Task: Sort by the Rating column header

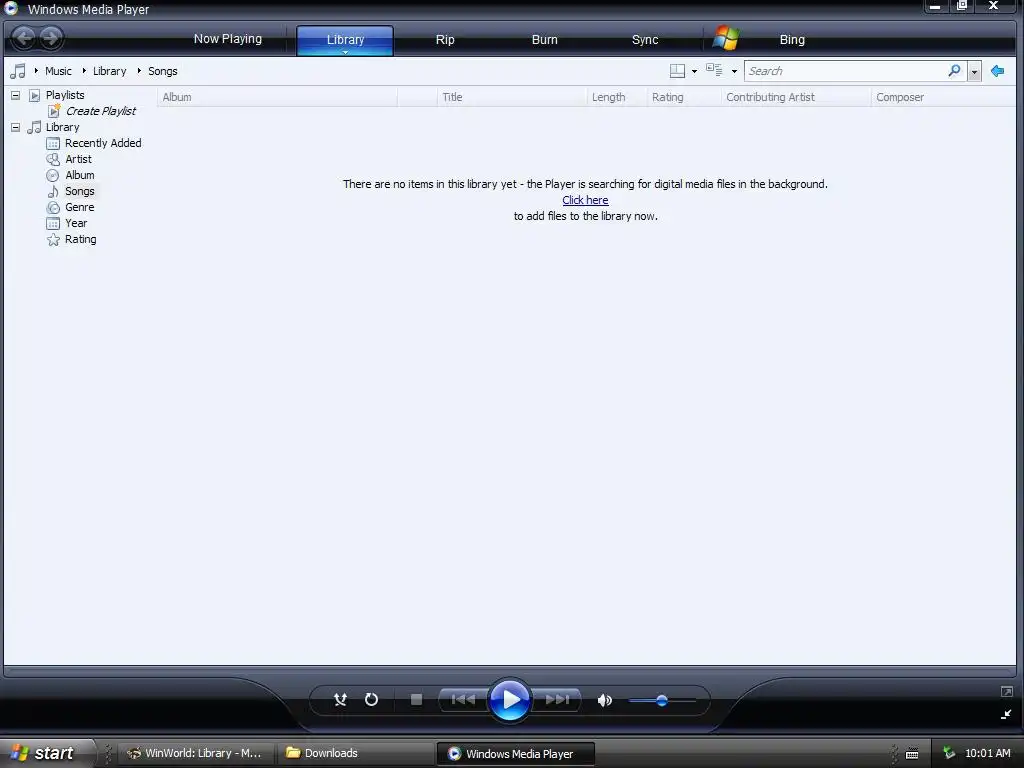Action: point(684,97)
